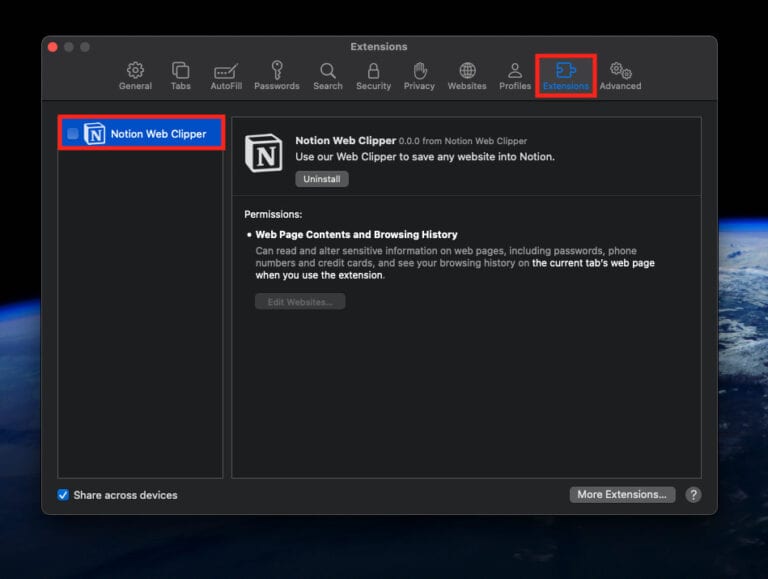This screenshot has height=579, width=768.
Task: Toggle Share across devices checkbox
Action: (64, 495)
